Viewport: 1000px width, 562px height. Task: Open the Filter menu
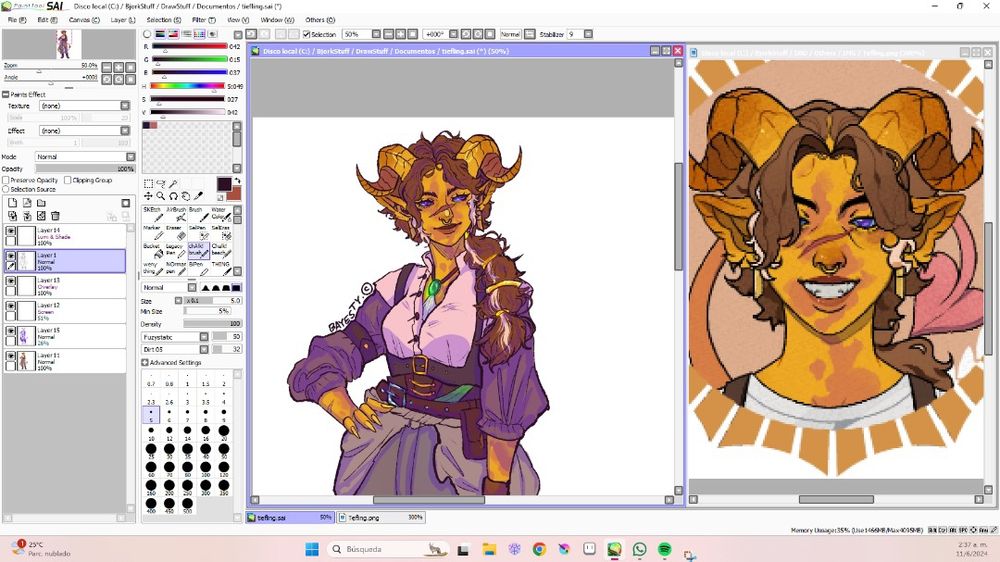tap(204, 20)
